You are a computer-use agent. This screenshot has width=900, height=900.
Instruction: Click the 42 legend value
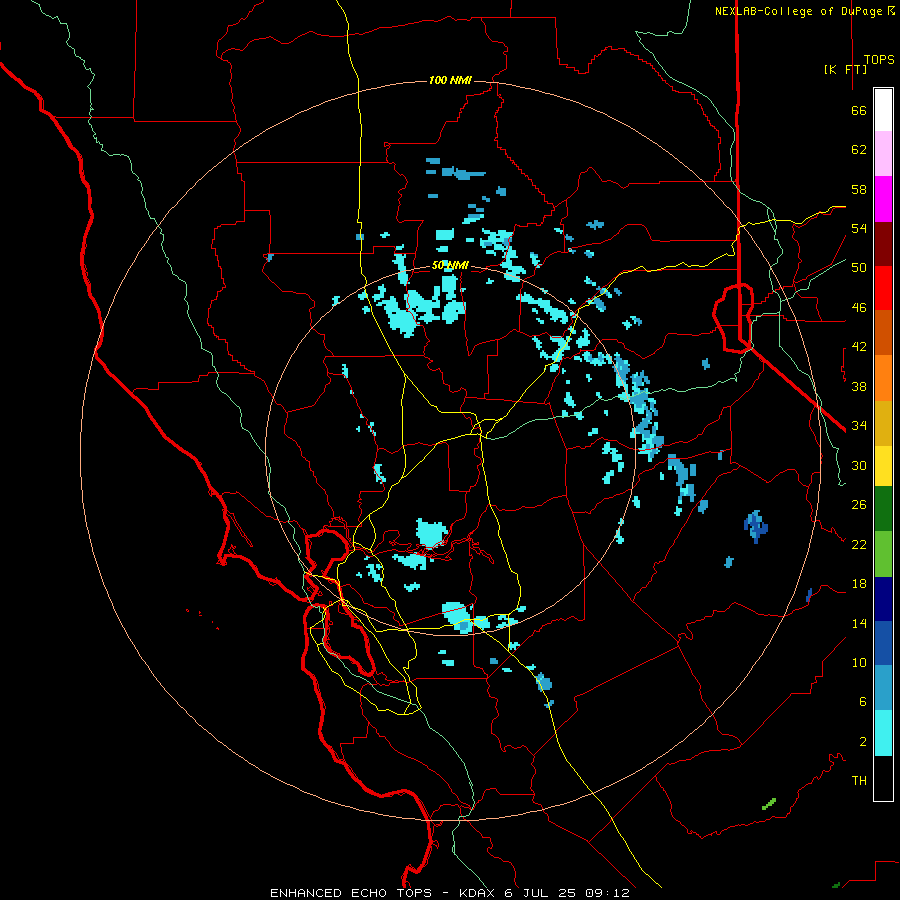(x=859, y=347)
